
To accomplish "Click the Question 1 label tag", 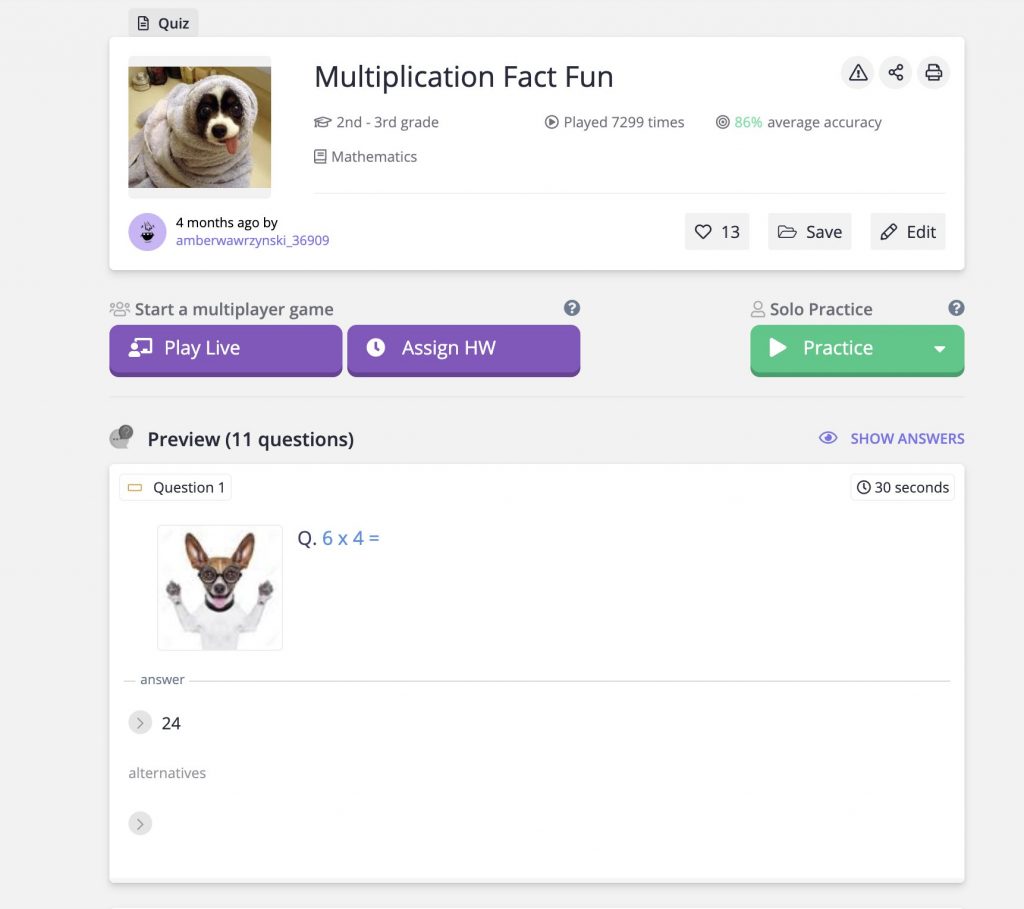I will [176, 488].
